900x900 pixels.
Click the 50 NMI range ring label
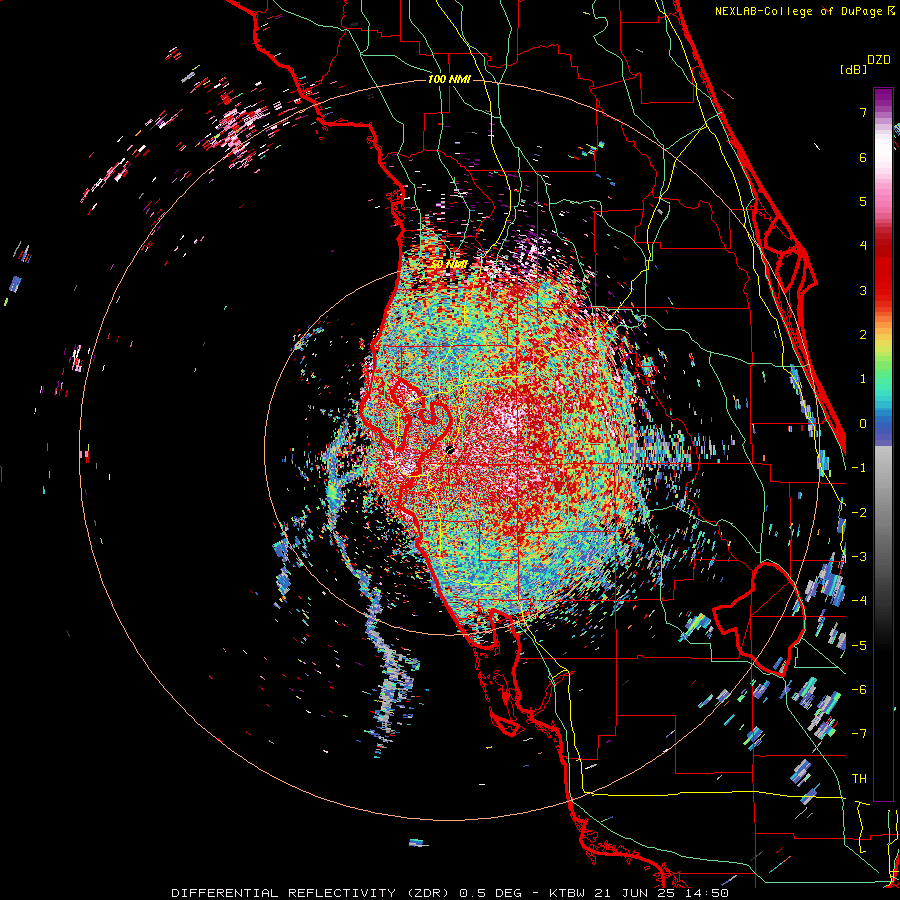pyautogui.click(x=449, y=264)
